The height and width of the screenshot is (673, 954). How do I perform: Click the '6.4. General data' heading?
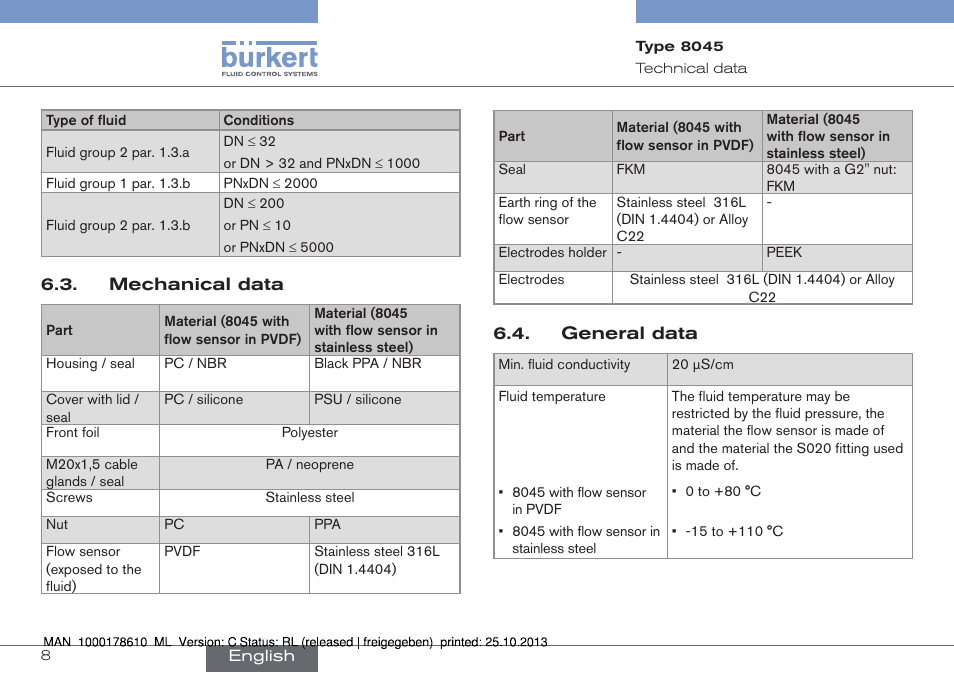[x=595, y=333]
